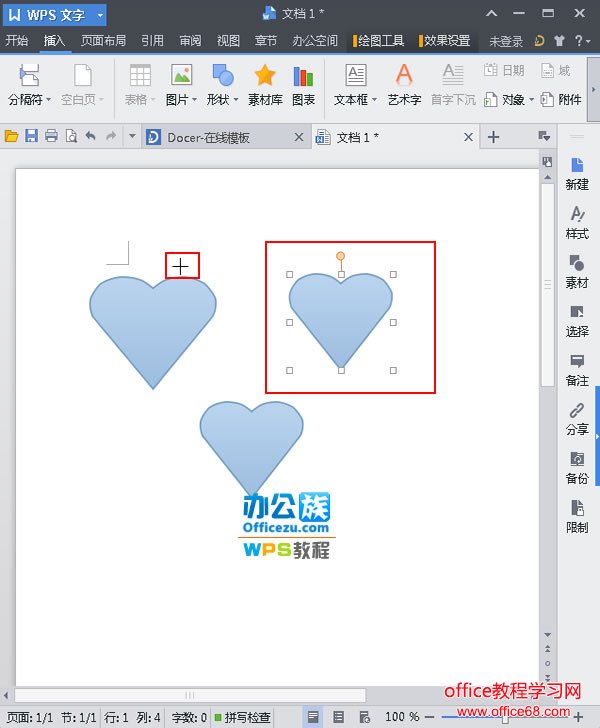The width and height of the screenshot is (600, 728).
Task: Open the 素材库 material library
Action: click(x=265, y=85)
